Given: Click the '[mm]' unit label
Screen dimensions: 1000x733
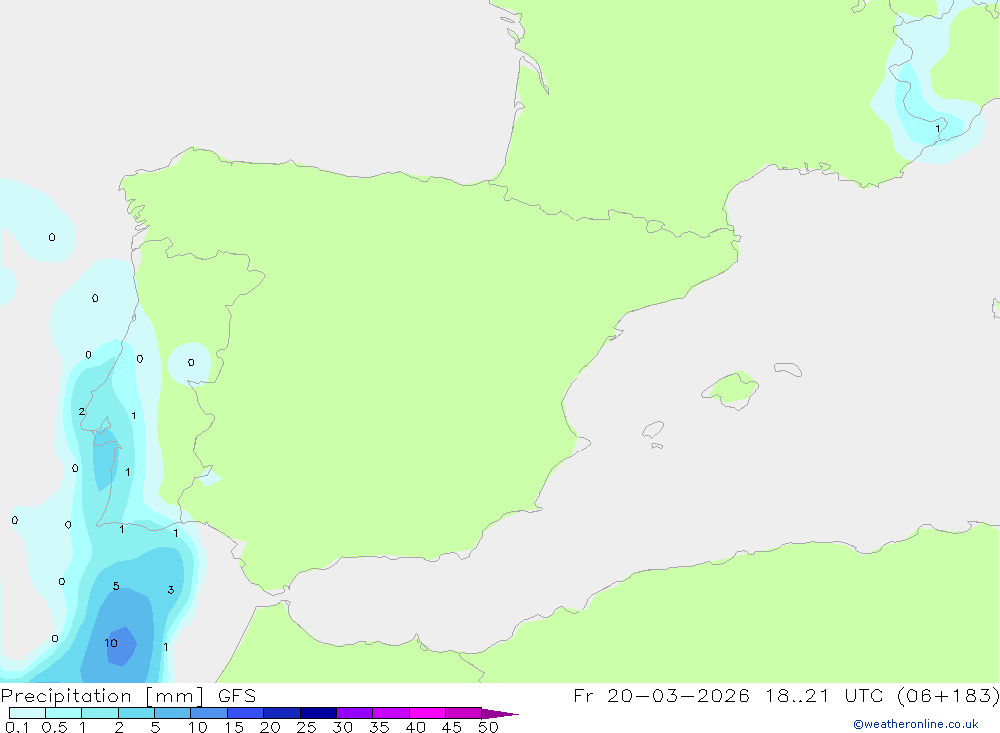Looking at the screenshot, I should (175, 696).
